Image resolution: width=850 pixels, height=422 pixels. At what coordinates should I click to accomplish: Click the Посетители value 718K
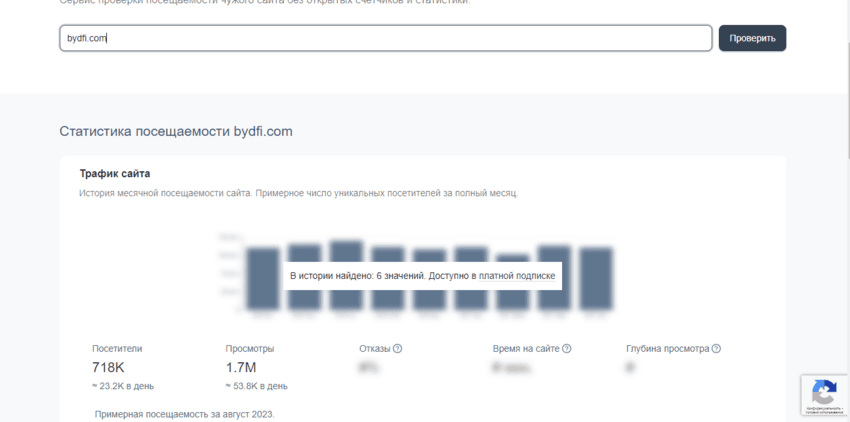107,368
